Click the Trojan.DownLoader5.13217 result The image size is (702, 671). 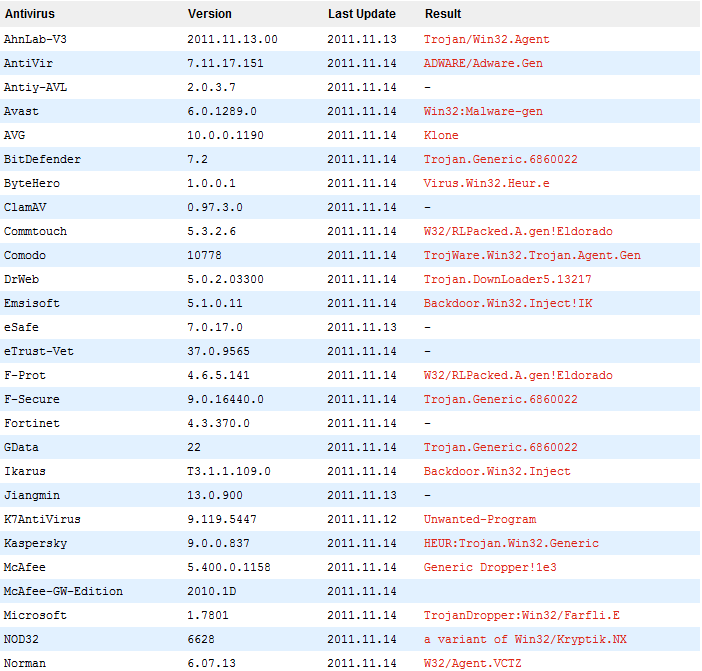click(x=508, y=279)
